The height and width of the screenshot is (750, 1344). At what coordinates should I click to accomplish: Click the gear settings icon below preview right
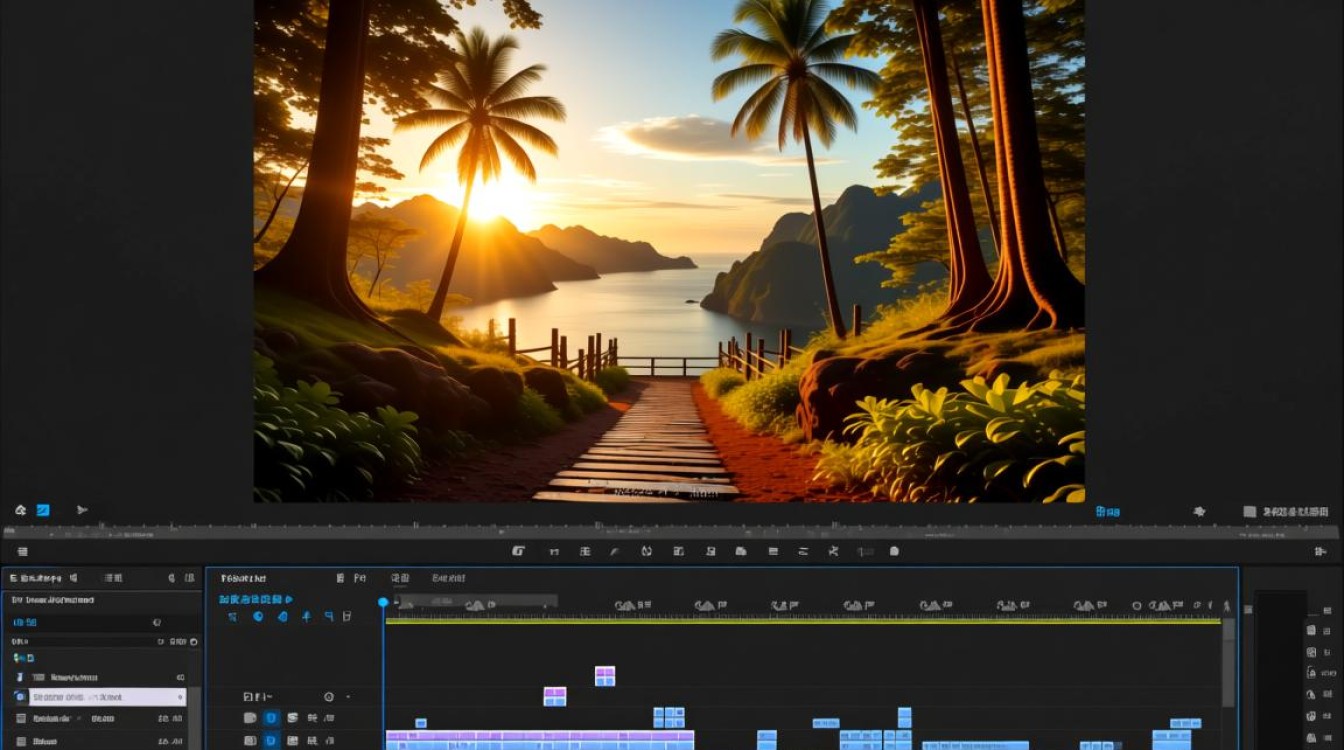1199,511
